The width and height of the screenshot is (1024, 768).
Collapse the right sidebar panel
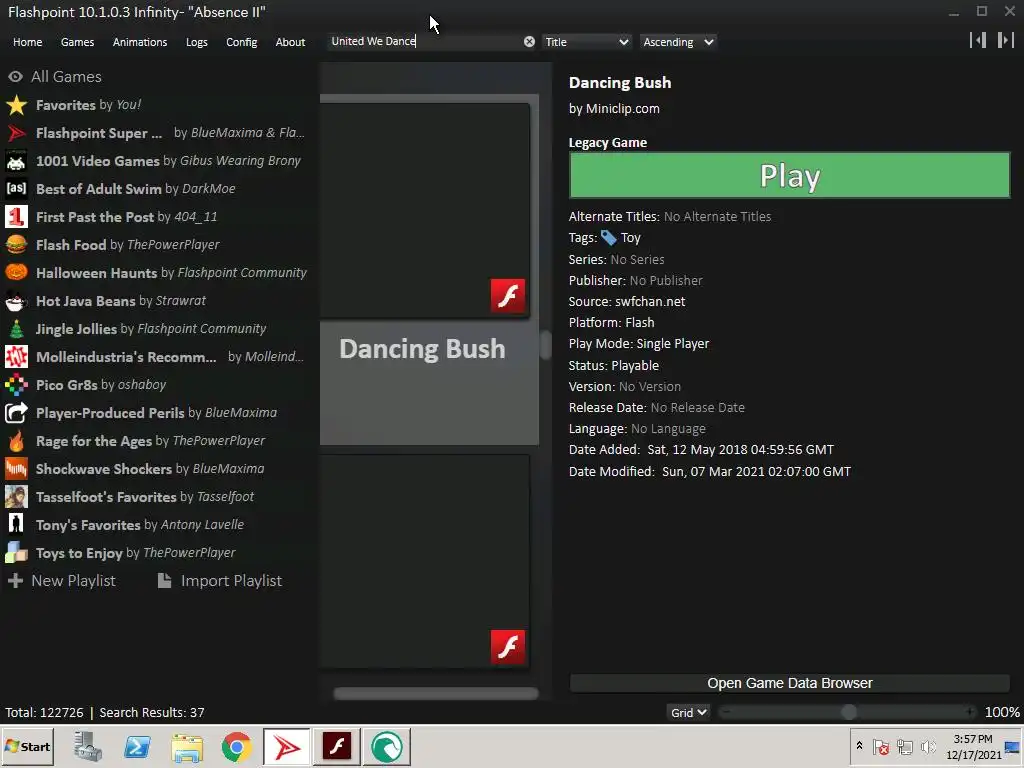(1006, 40)
